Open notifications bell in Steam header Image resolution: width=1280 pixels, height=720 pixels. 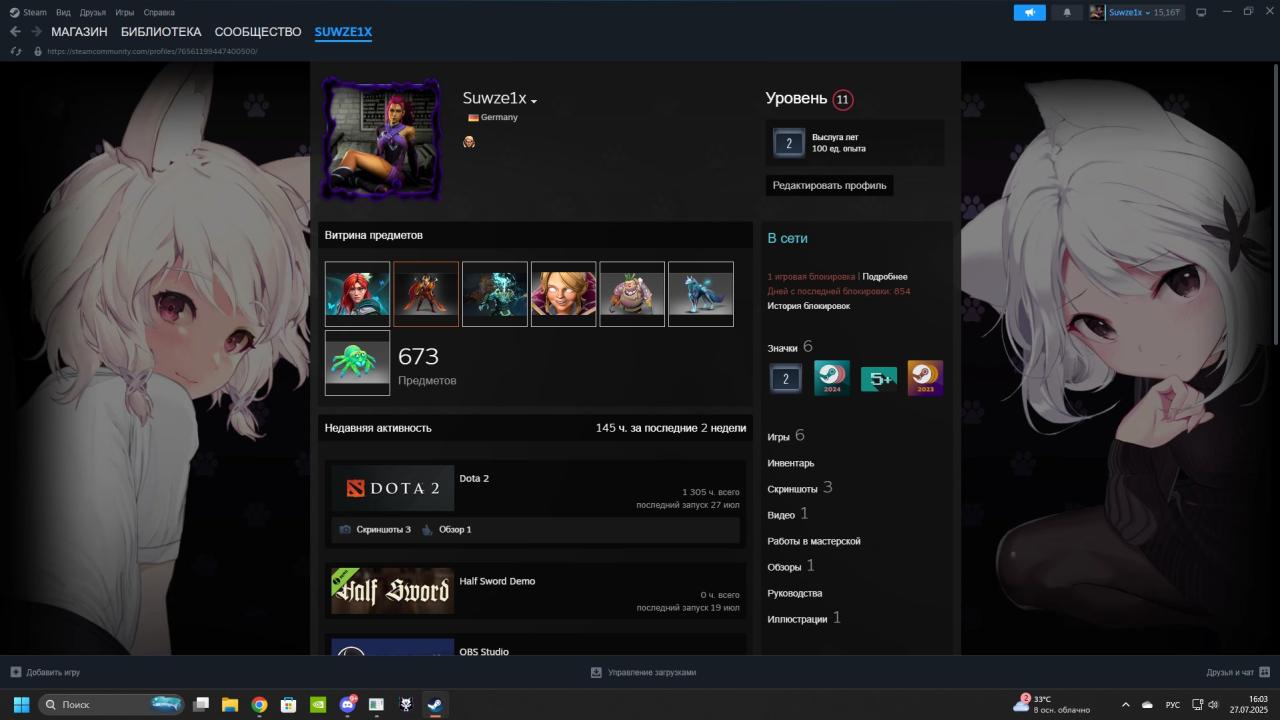(x=1066, y=12)
